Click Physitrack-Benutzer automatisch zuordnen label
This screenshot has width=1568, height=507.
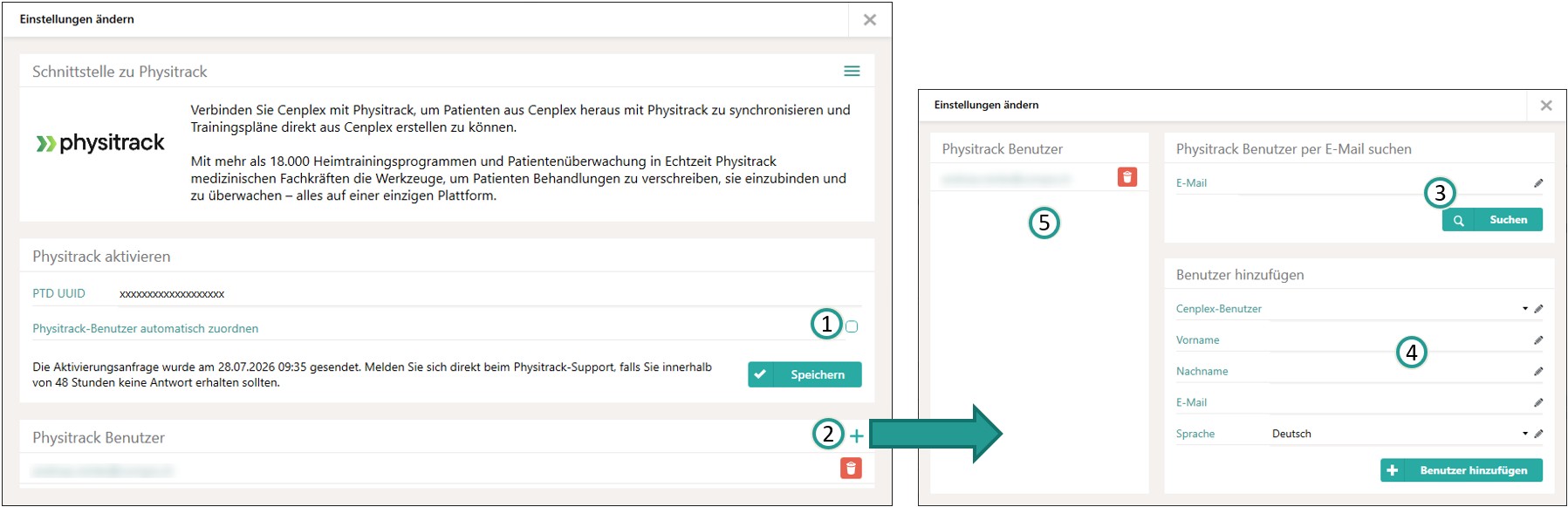pos(146,329)
